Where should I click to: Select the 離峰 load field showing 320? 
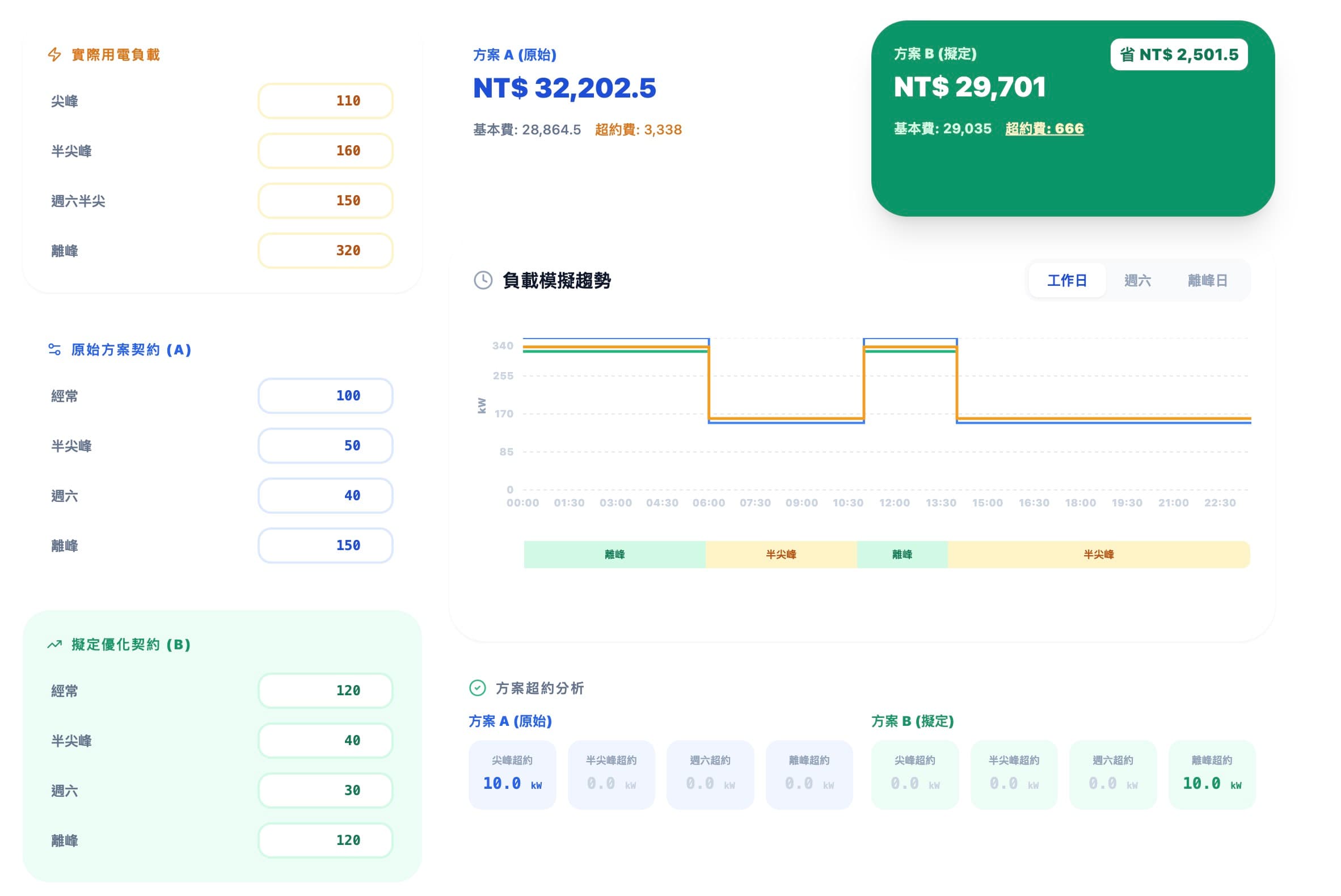click(325, 250)
